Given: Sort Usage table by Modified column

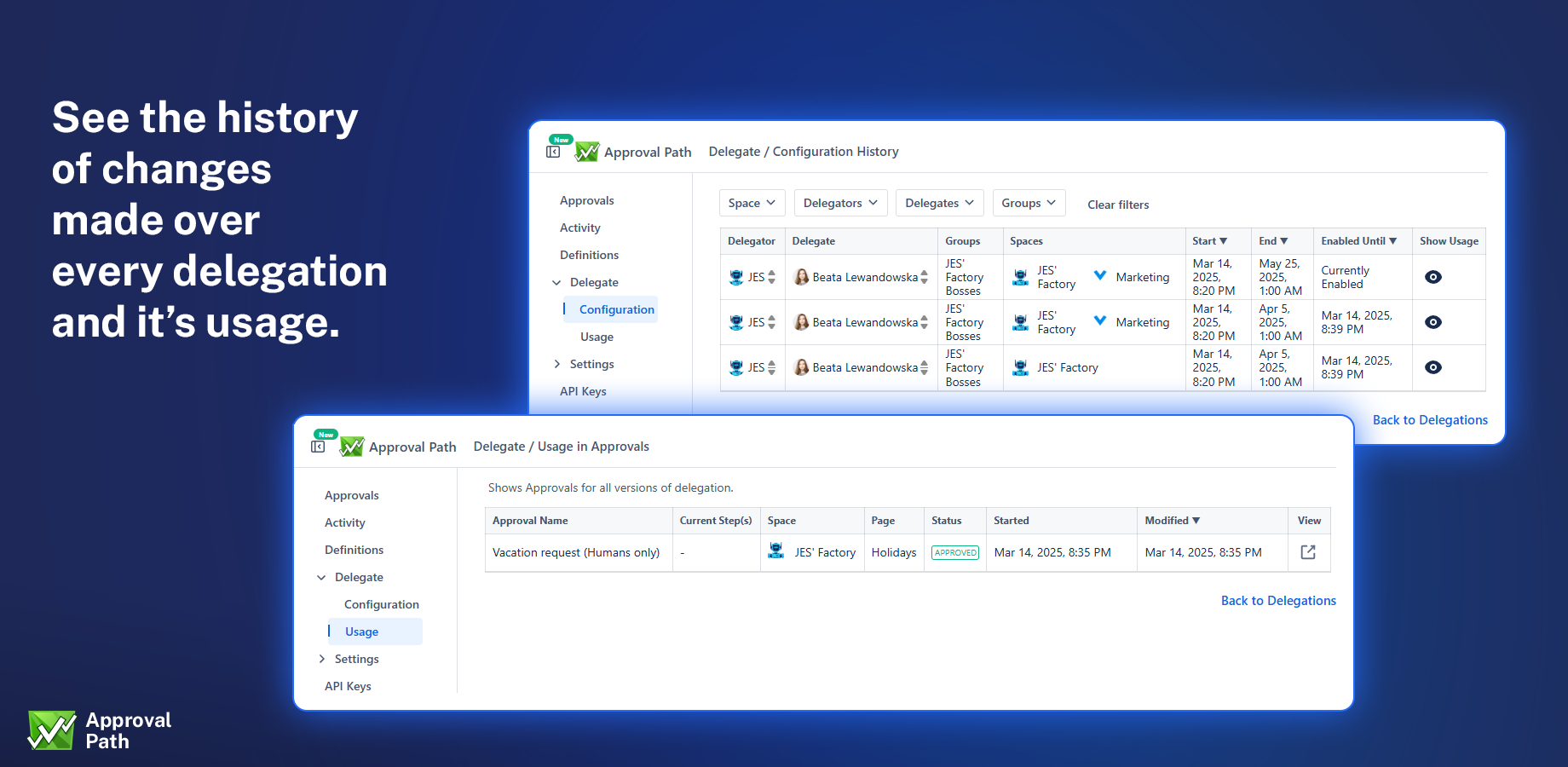Looking at the screenshot, I should [1172, 521].
